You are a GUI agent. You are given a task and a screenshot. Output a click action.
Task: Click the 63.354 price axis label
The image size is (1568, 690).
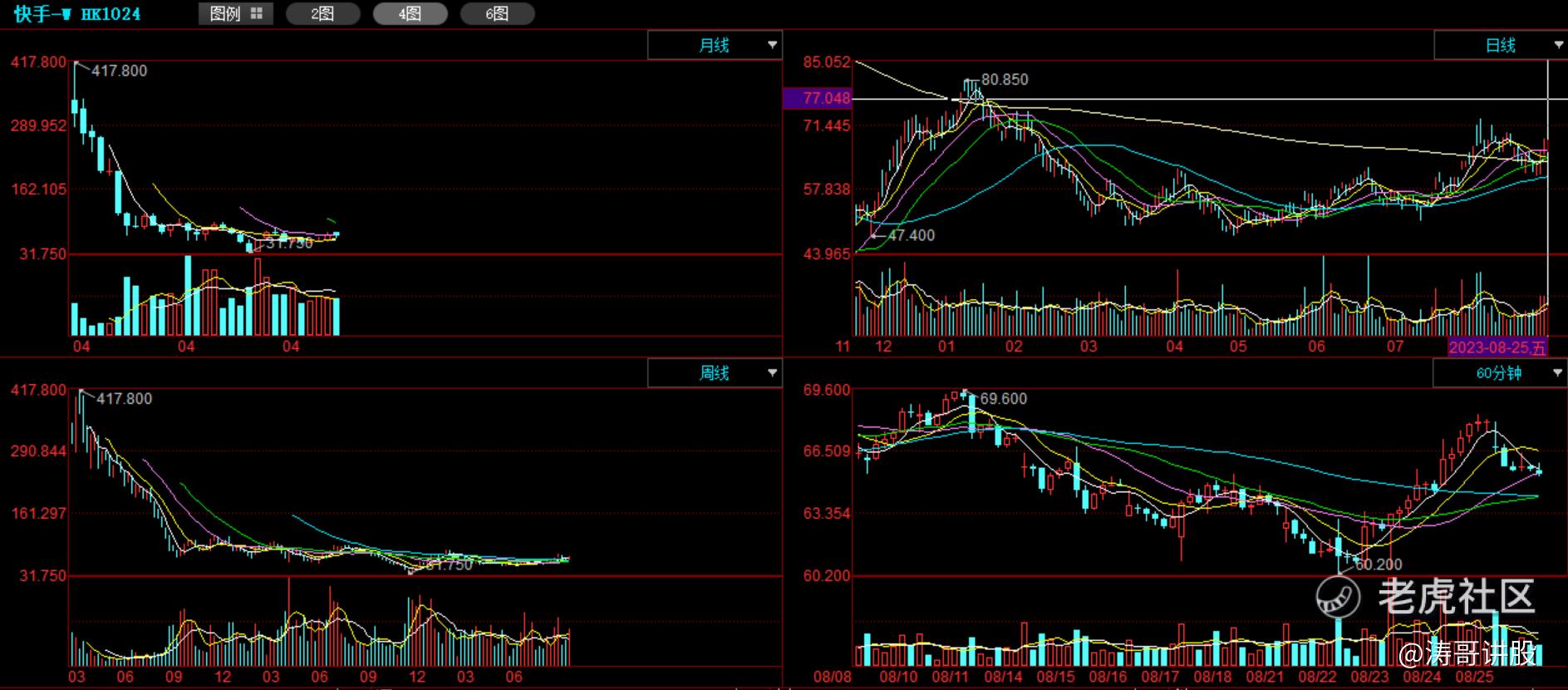[x=827, y=514]
